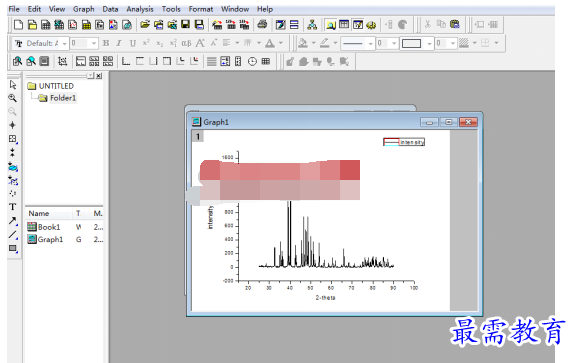Image resolution: width=574 pixels, height=363 pixels.
Task: Select the Zoom In magnifier tool
Action: click(x=13, y=98)
